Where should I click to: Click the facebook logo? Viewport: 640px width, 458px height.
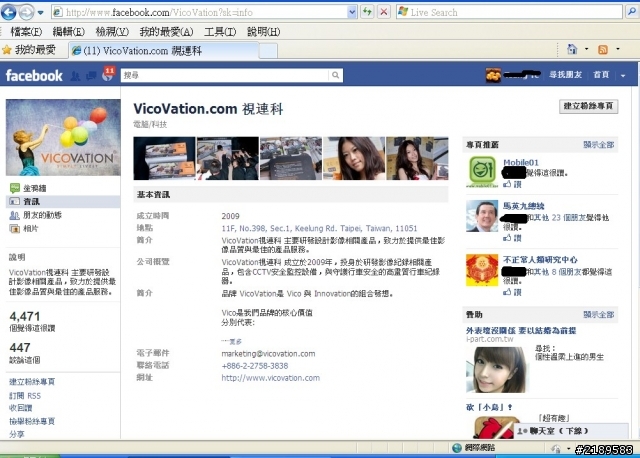[x=34, y=76]
